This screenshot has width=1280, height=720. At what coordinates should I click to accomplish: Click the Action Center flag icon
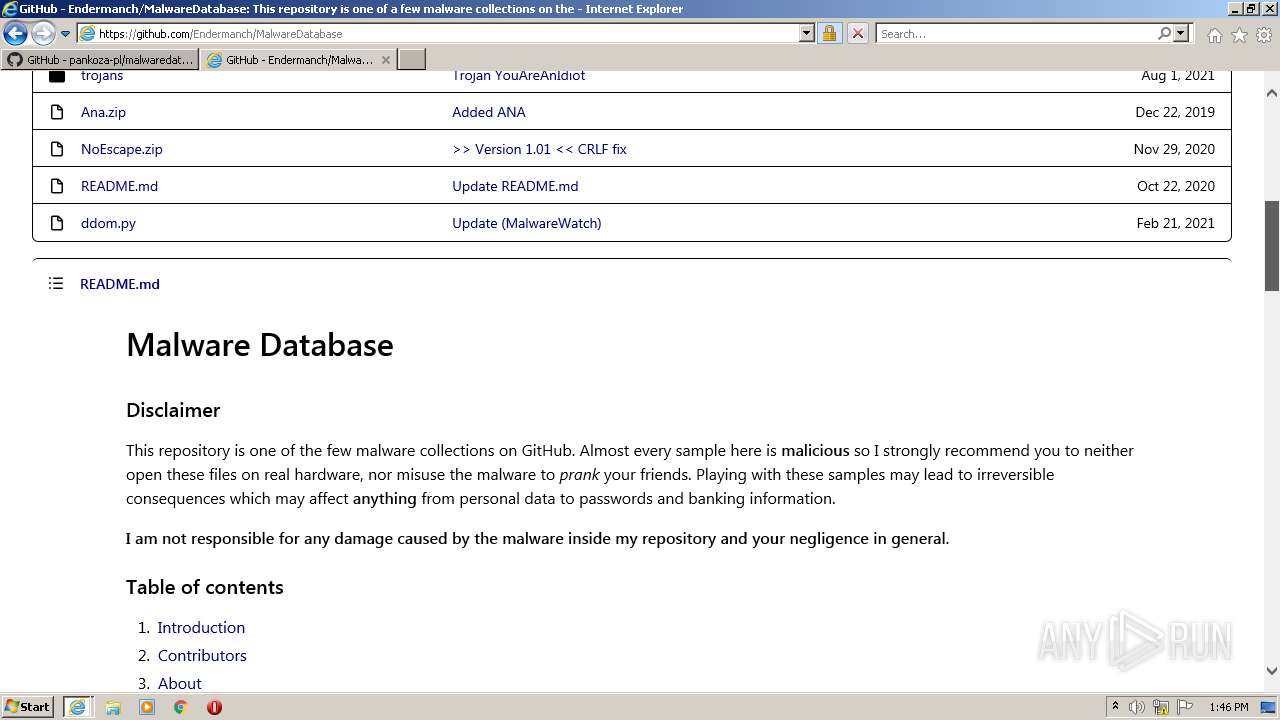(x=1184, y=707)
